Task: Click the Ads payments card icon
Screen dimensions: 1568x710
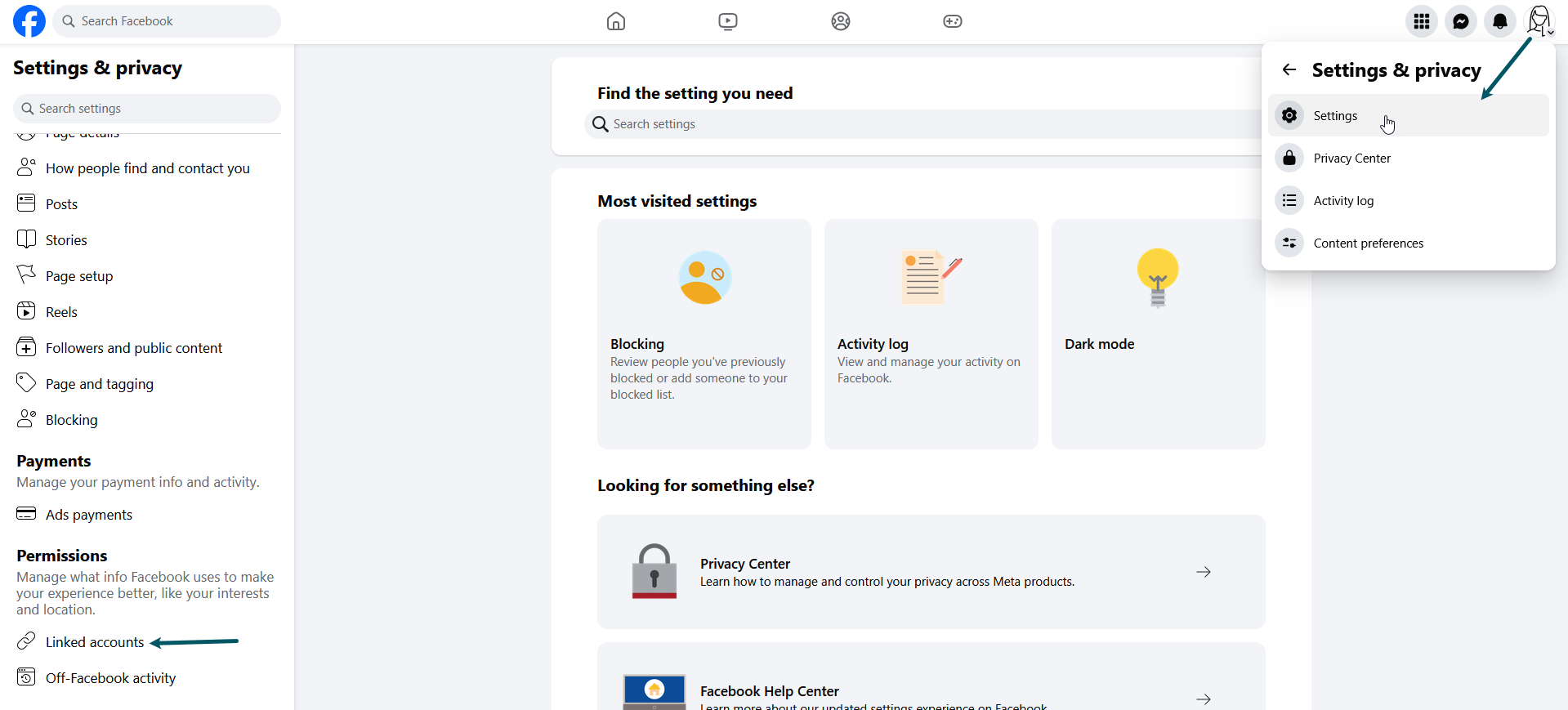Action: tap(26, 513)
